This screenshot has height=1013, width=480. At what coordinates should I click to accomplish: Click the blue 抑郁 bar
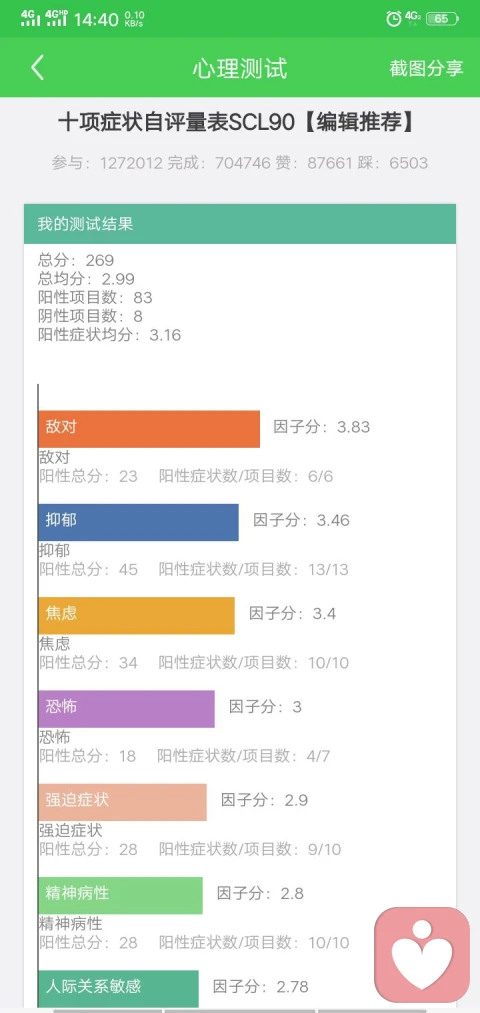pyautogui.click(x=138, y=522)
